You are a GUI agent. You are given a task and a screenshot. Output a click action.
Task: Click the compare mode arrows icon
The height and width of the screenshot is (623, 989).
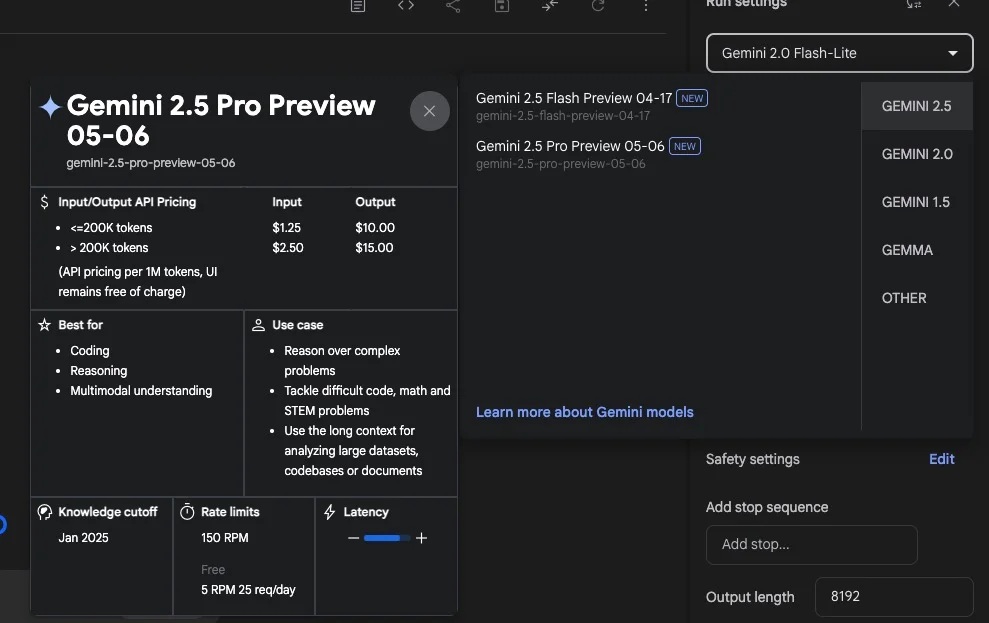[550, 6]
